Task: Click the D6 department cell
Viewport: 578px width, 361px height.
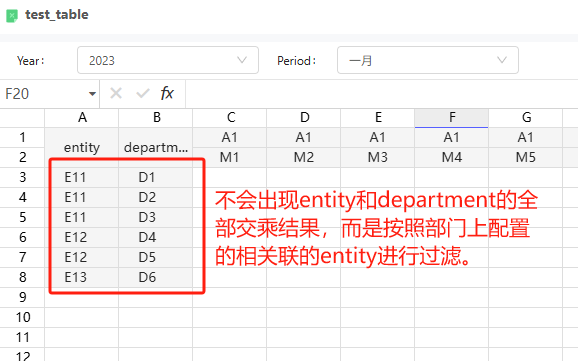Action: (156, 277)
